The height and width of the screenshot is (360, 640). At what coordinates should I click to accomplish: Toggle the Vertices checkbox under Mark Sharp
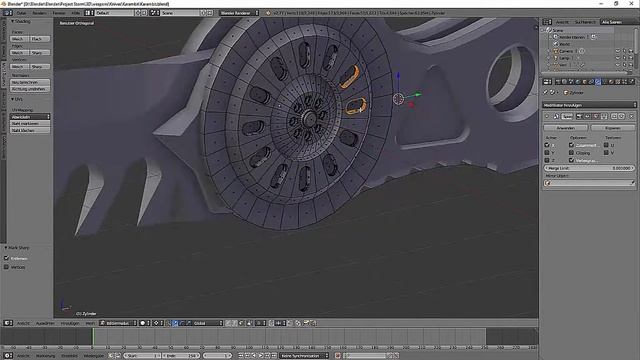(7, 267)
